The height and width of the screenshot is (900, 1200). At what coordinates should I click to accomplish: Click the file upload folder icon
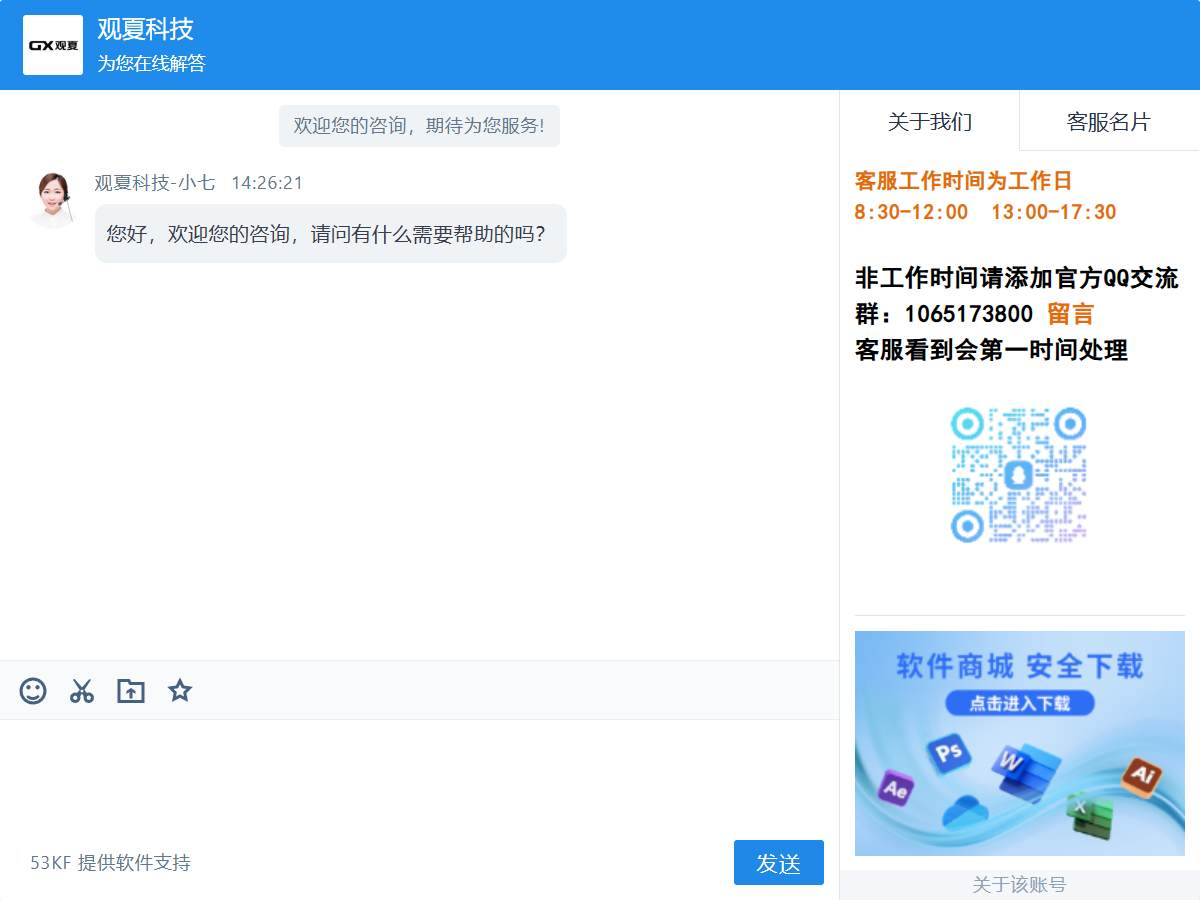131,691
